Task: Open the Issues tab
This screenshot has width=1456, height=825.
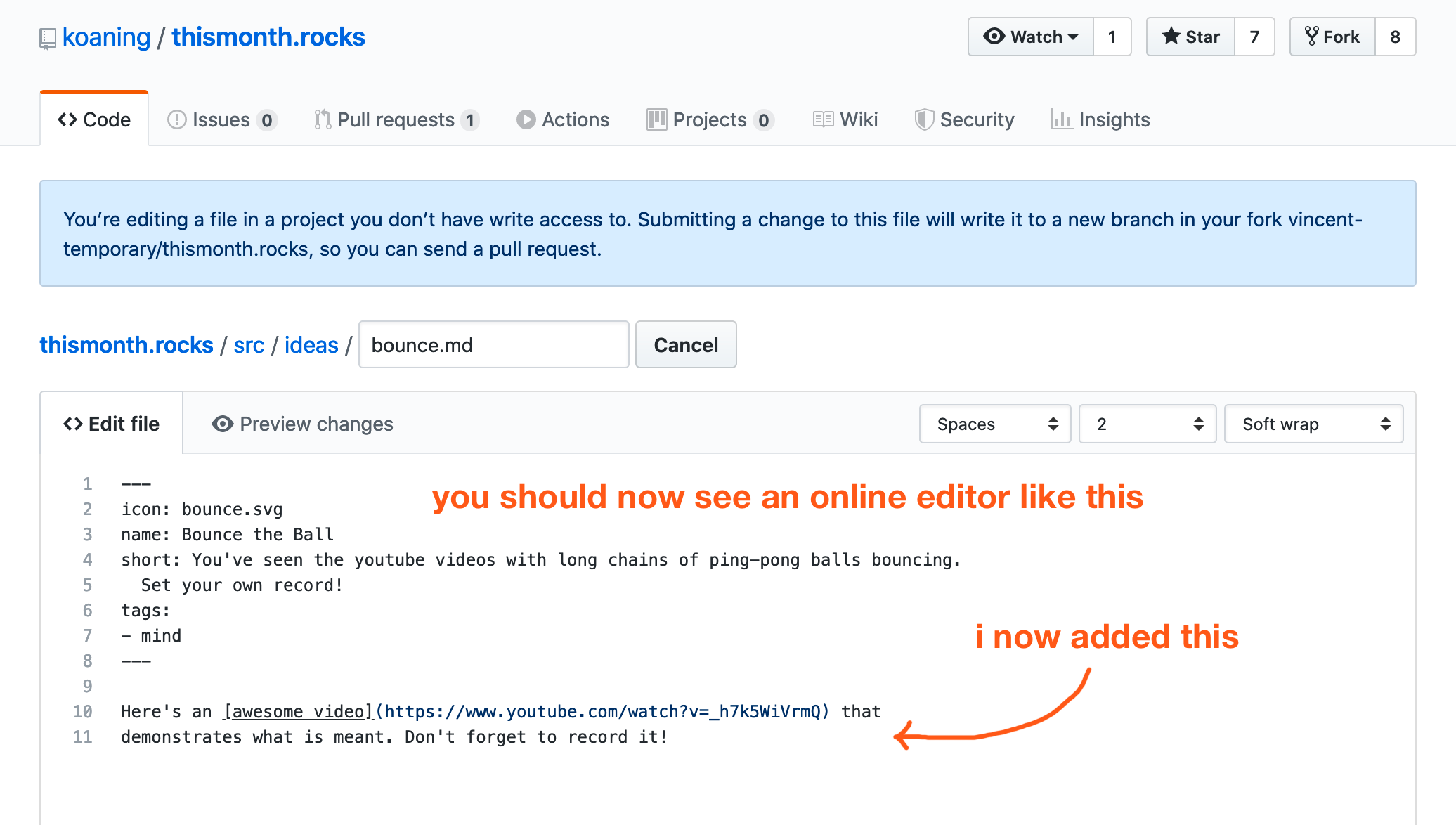Action: (221, 119)
